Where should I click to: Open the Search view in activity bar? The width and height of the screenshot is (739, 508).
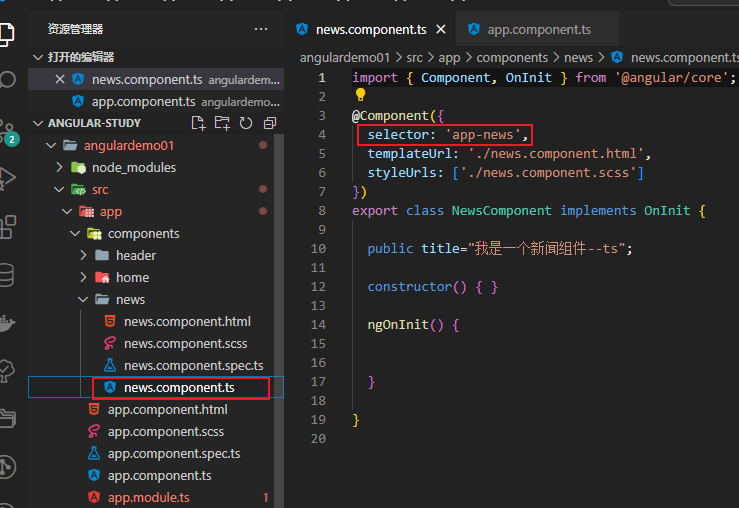(x=7, y=80)
